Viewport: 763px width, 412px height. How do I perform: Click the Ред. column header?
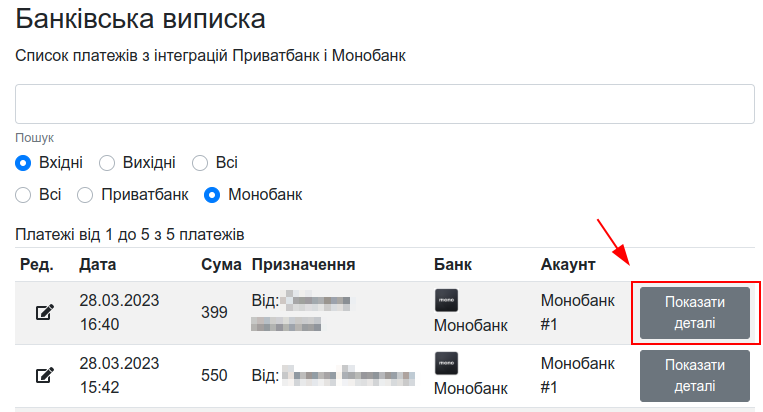click(37, 265)
